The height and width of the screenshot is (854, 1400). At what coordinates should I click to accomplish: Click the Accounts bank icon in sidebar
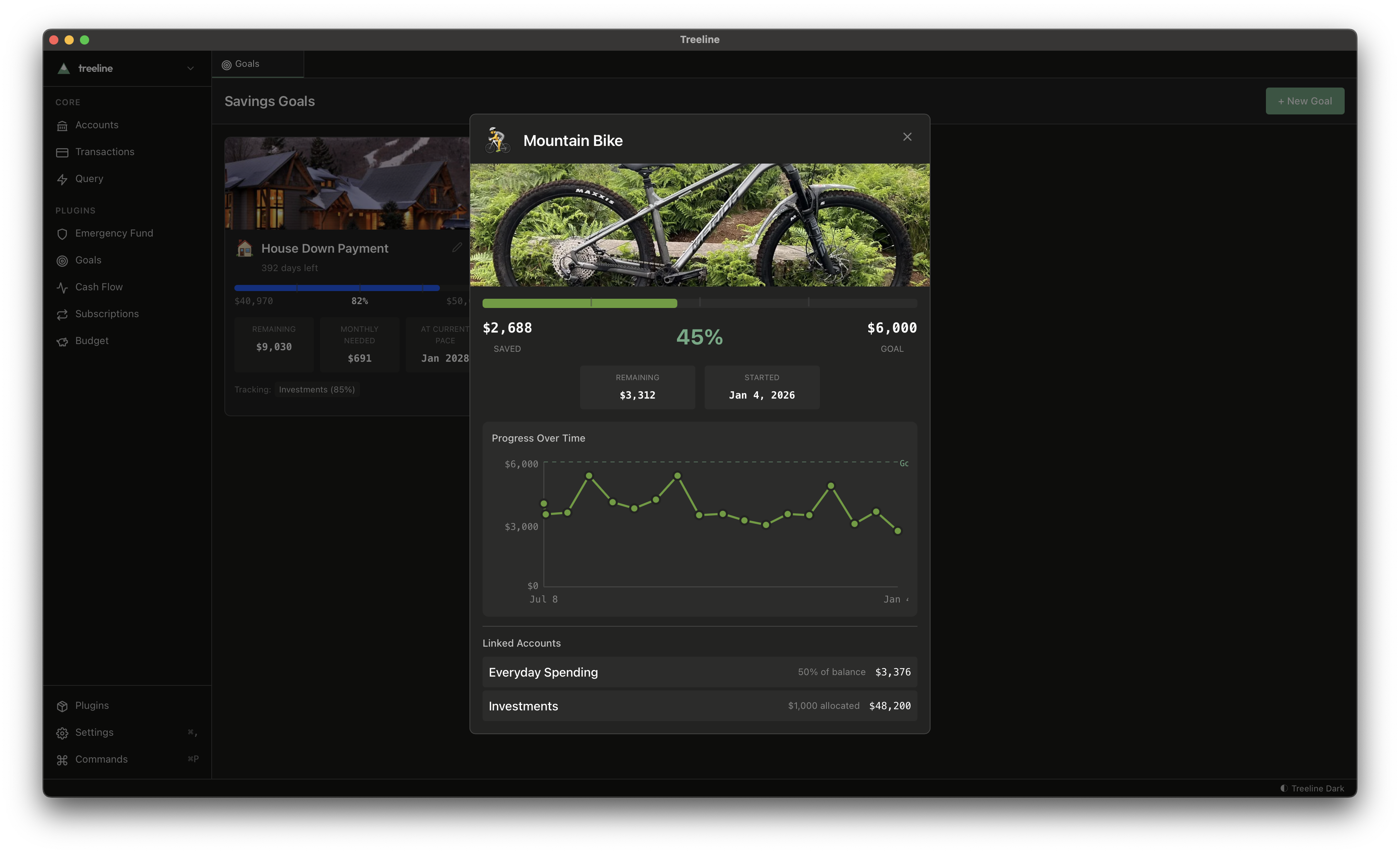click(x=62, y=126)
